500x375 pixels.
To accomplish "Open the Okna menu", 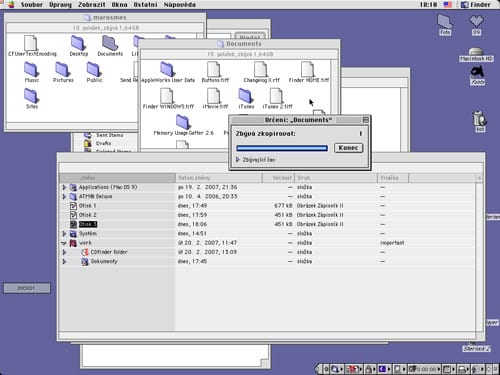I will [119, 5].
